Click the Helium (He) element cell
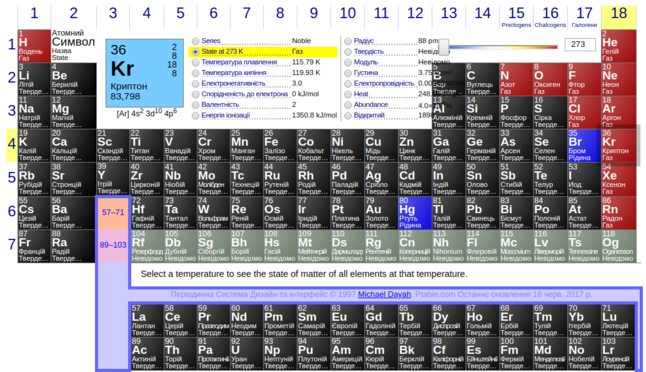 pos(618,46)
